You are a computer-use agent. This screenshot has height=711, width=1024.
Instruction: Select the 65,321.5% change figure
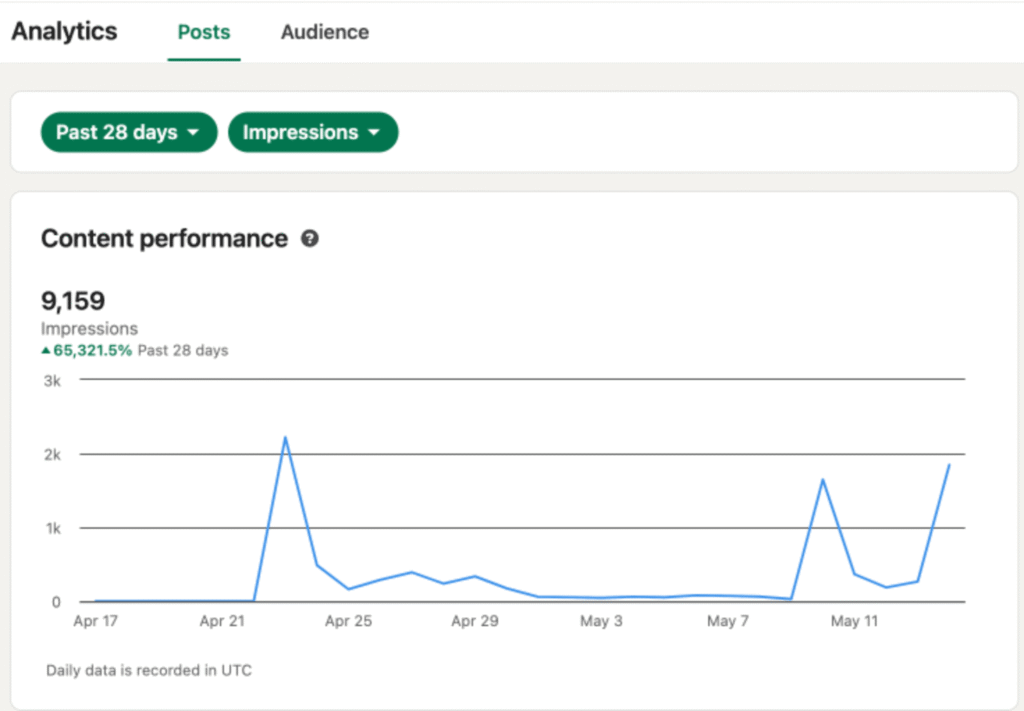(92, 351)
